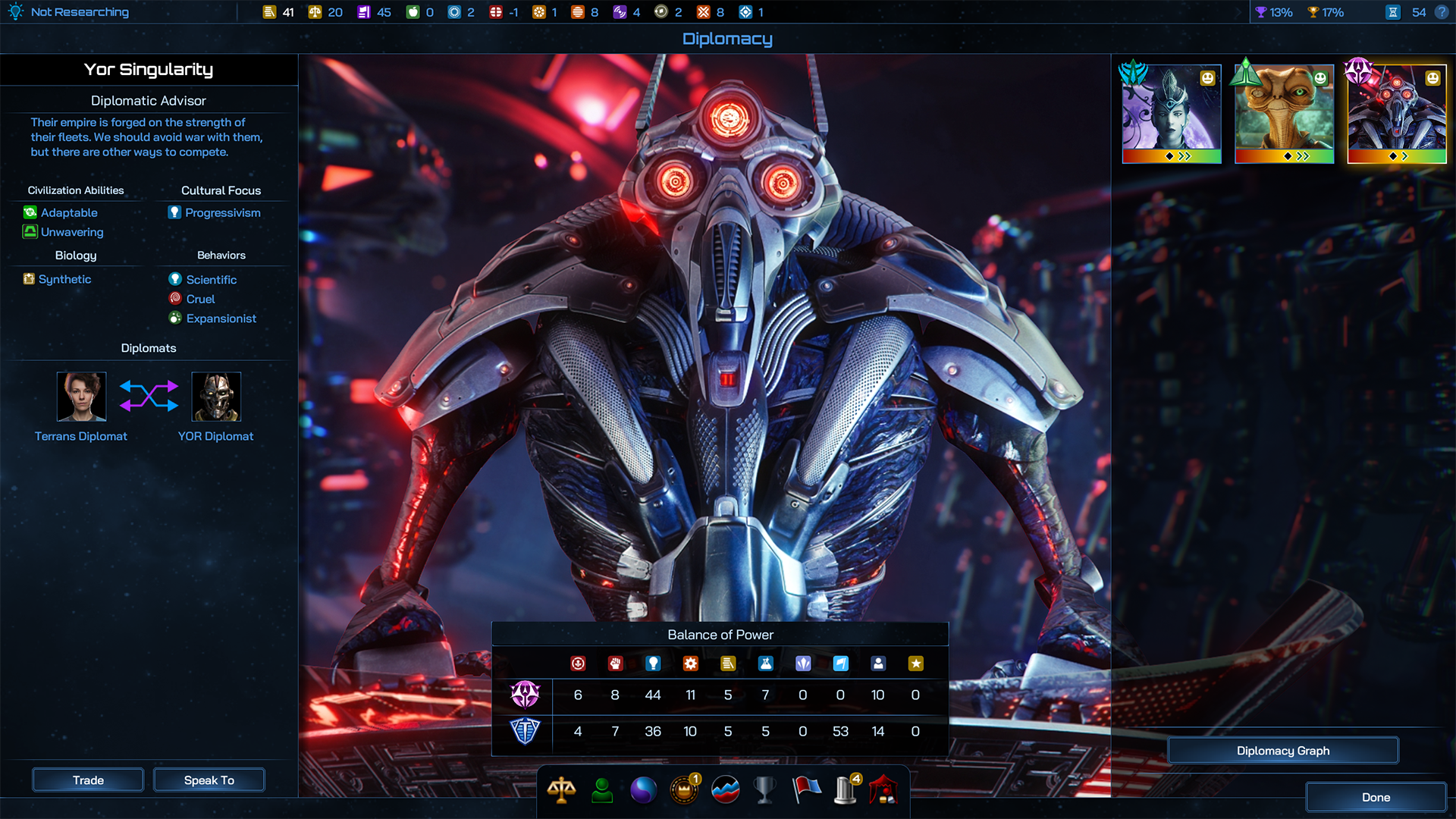Viewport: 1456px width, 819px height.
Task: Click the red grid icon showing -1
Action: [x=496, y=12]
